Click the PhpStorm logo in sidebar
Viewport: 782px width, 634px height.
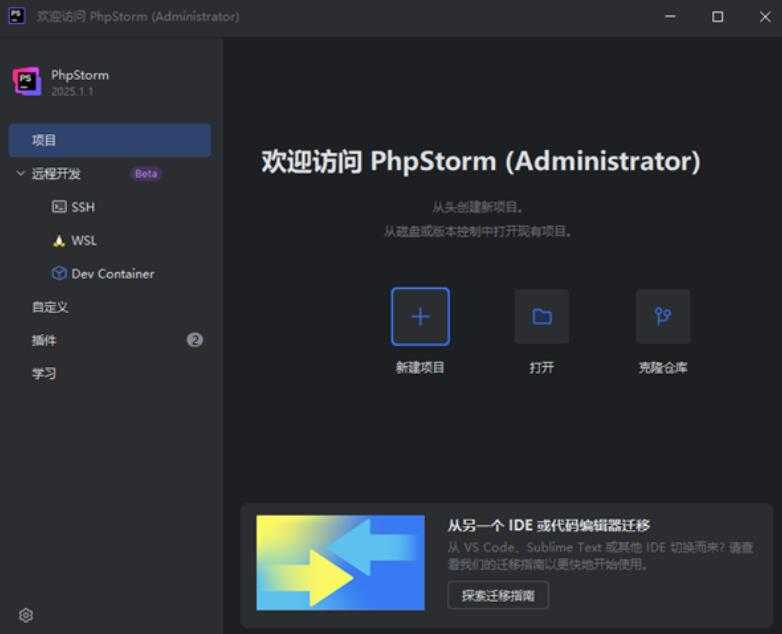(27, 82)
